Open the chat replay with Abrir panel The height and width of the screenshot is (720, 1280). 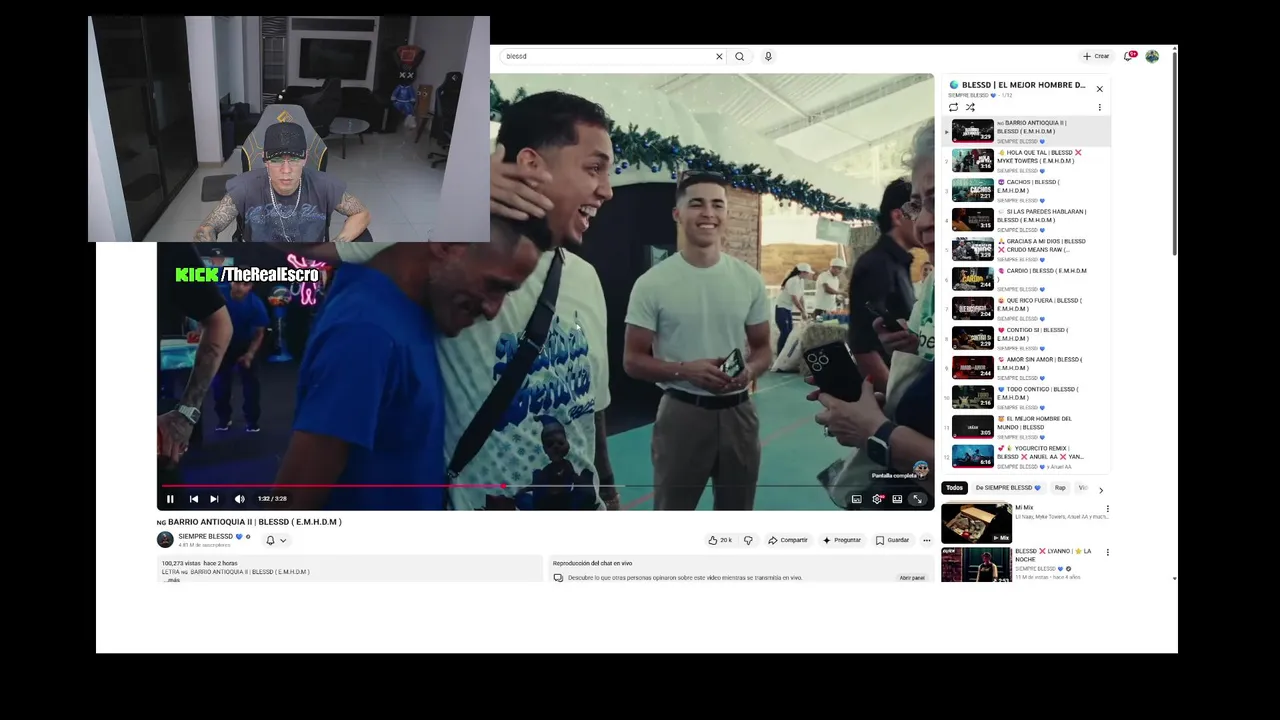912,578
